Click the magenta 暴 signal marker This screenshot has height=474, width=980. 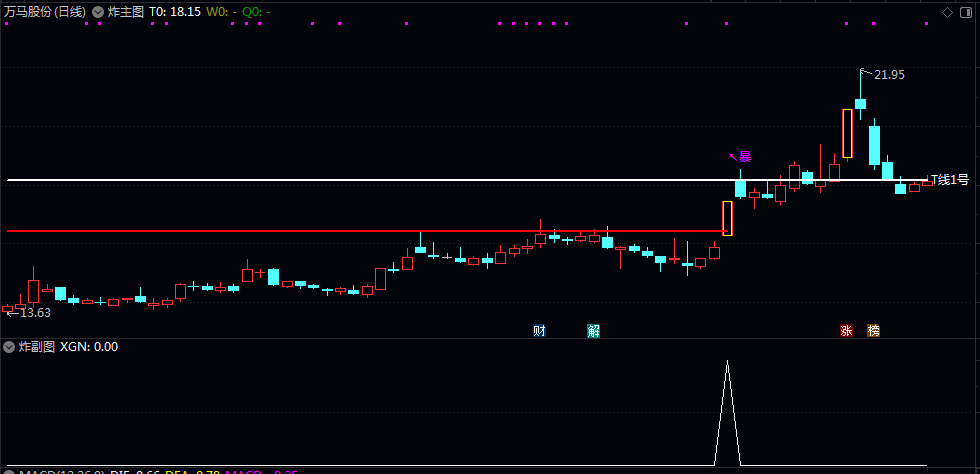(745, 156)
